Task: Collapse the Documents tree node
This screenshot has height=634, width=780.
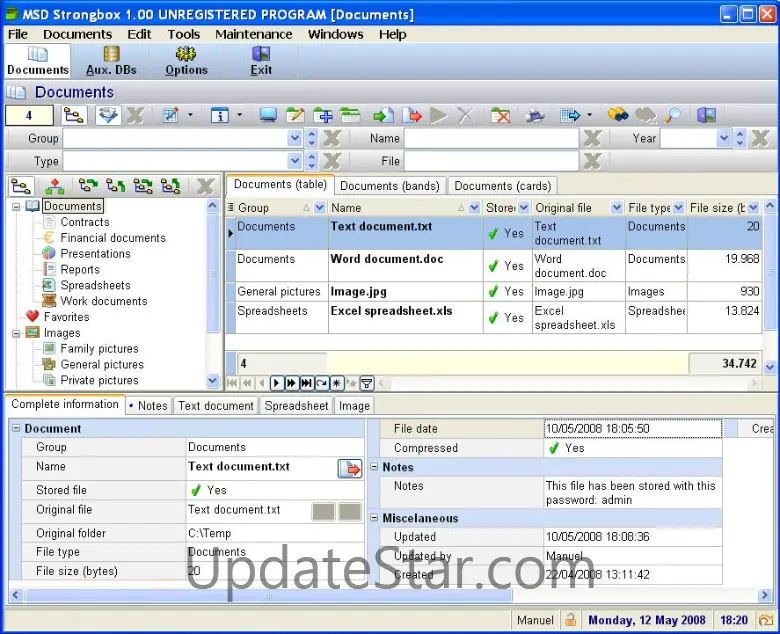Action: [16, 206]
